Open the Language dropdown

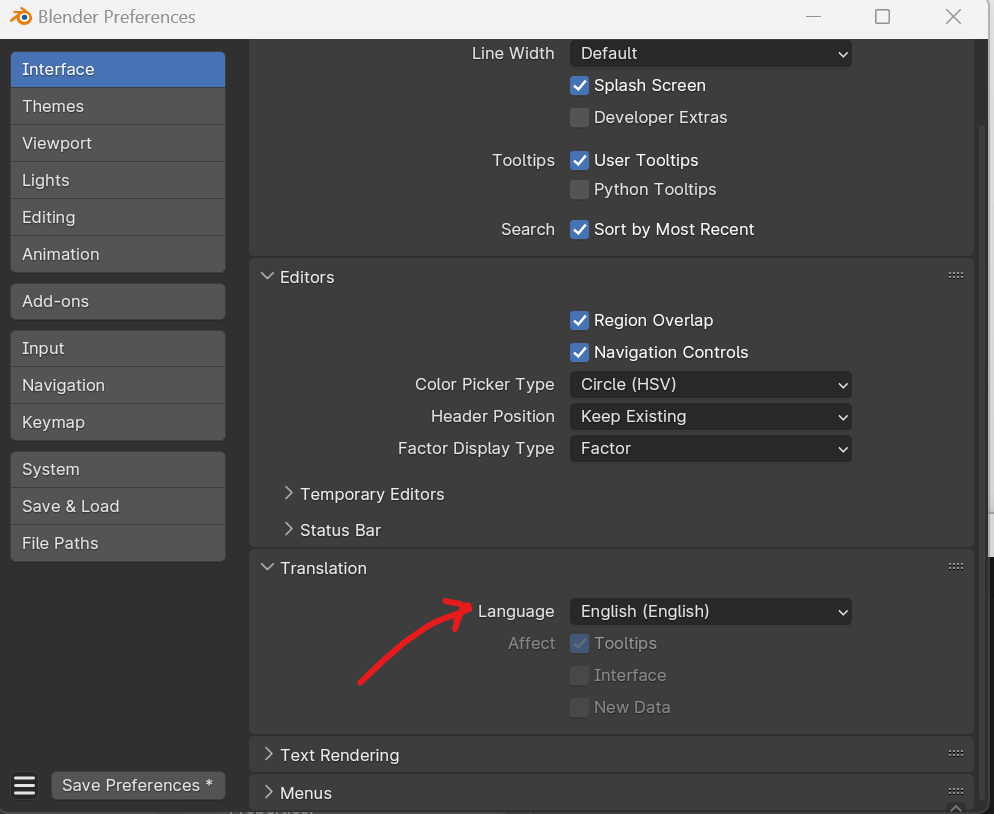tap(711, 612)
